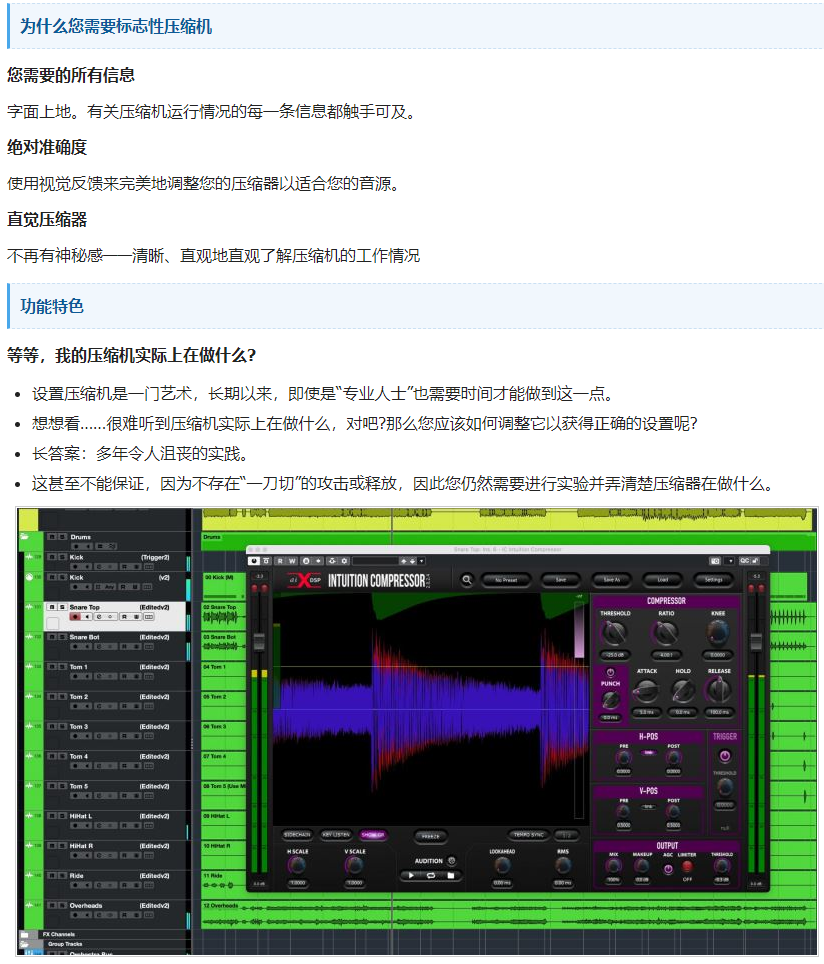Click the magnifier preset search icon
Image resolution: width=824 pixels, height=964 pixels.
pyautogui.click(x=467, y=580)
